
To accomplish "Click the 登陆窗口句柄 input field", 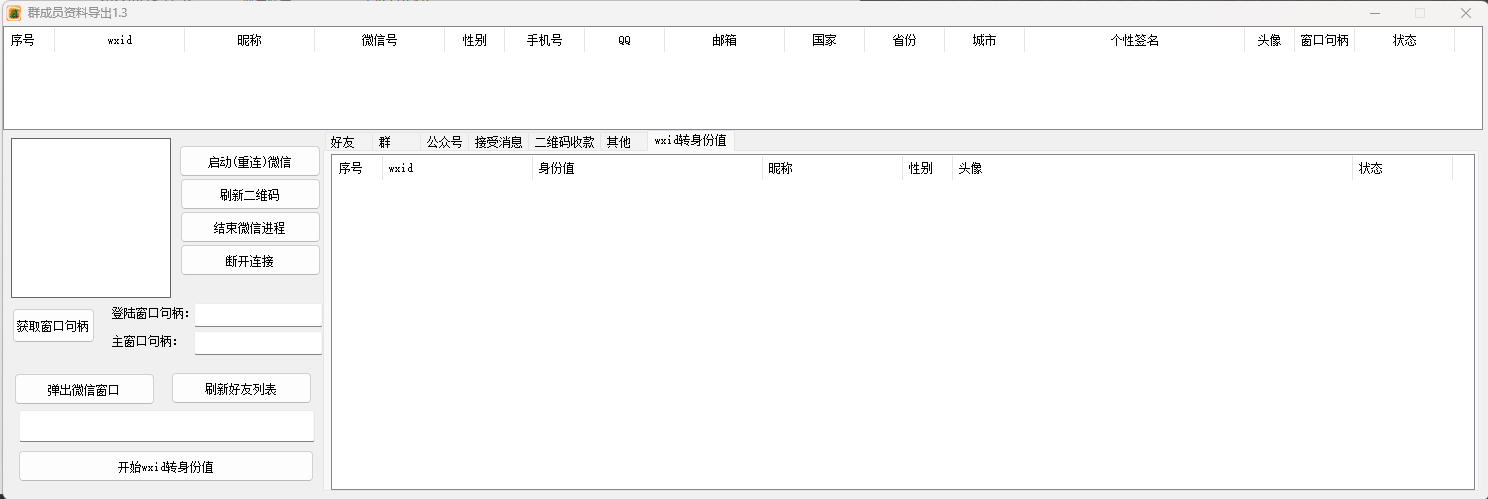I will click(x=258, y=314).
